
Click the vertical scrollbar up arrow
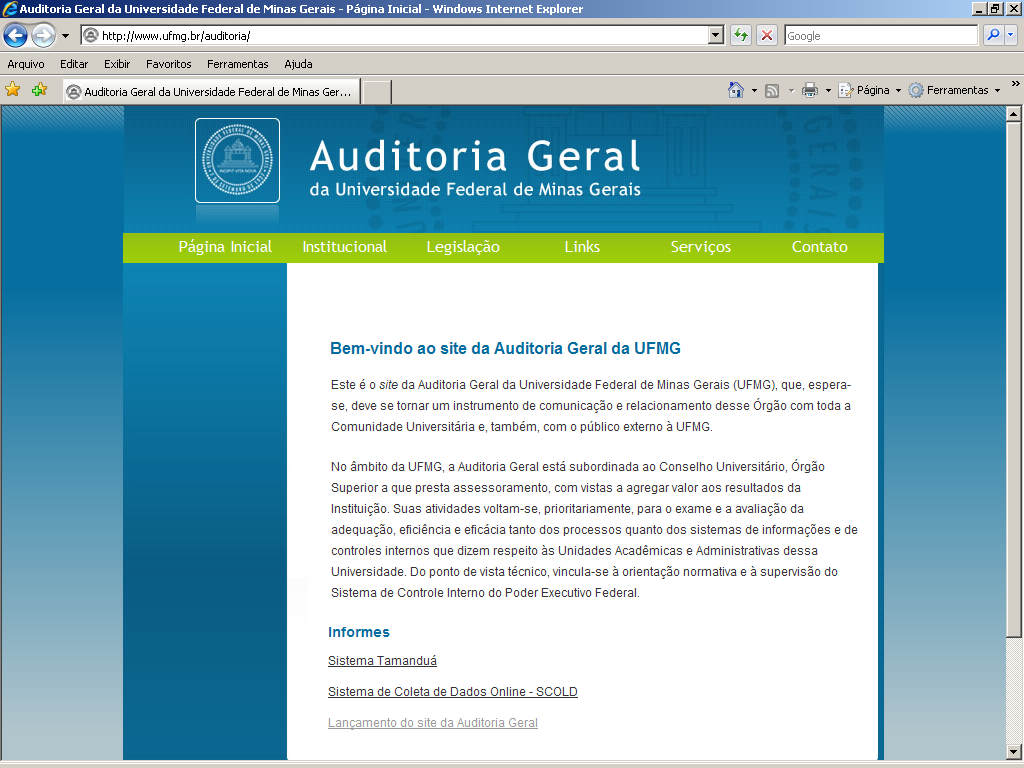click(1013, 114)
